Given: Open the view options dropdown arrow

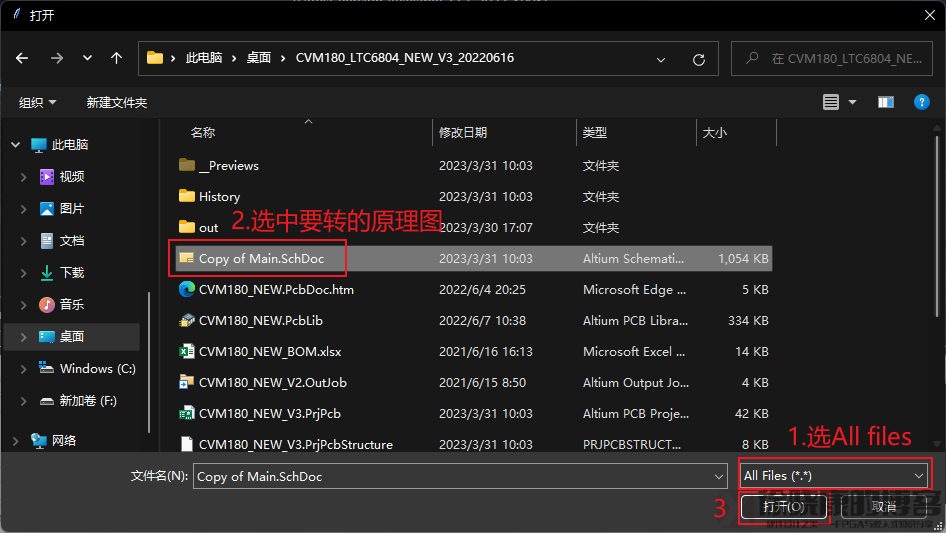Looking at the screenshot, I should tap(853, 102).
